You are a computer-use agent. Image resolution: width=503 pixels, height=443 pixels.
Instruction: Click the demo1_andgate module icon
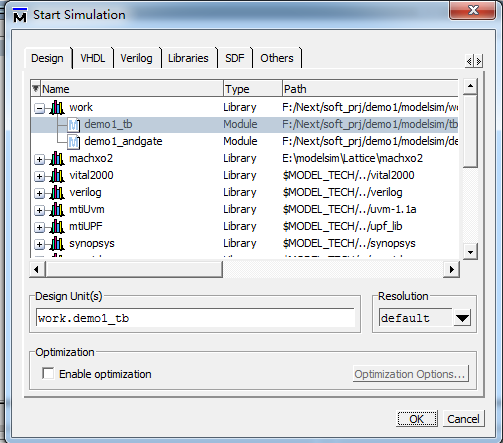(x=73, y=142)
